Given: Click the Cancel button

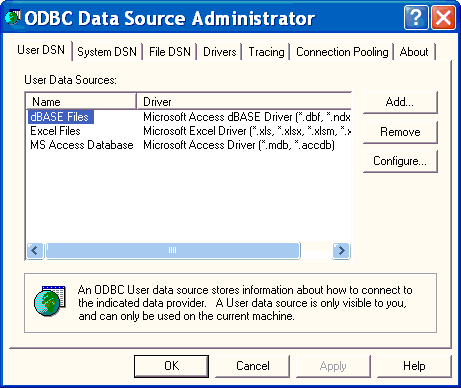Looking at the screenshot, I should pyautogui.click(x=252, y=366).
